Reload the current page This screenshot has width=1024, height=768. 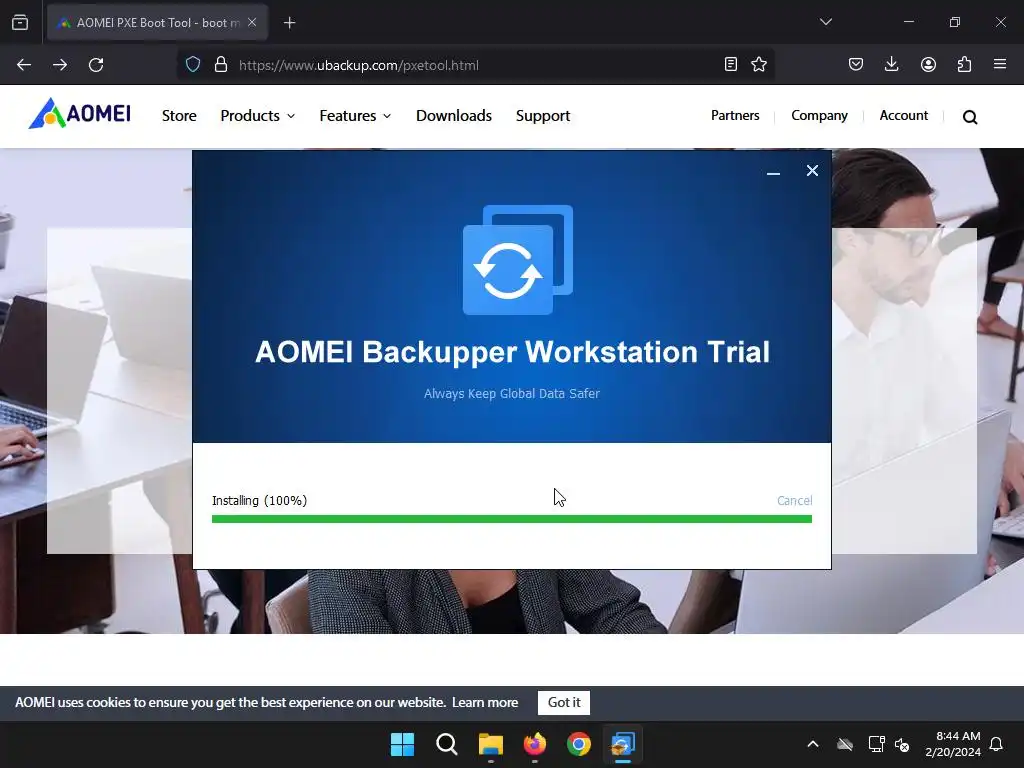96,65
